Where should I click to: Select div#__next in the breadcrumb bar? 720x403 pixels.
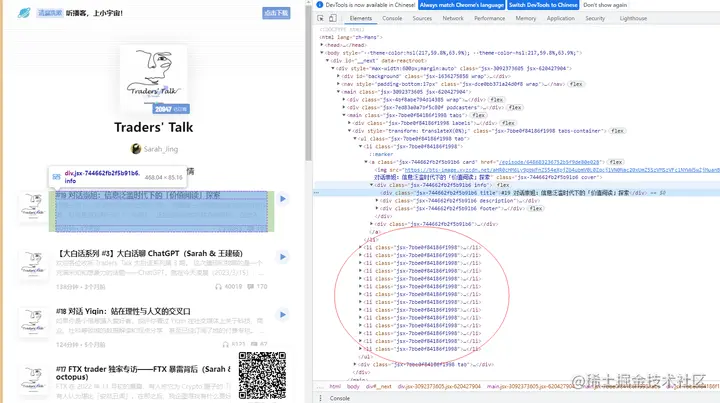pos(378,386)
